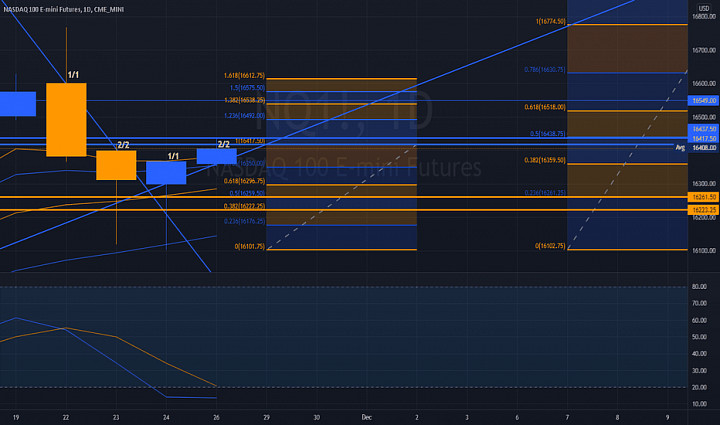Image resolution: width=720 pixels, height=425 pixels.
Task: Click the 0.236(16261.25) Fibonacci level label
Action: coord(545,193)
